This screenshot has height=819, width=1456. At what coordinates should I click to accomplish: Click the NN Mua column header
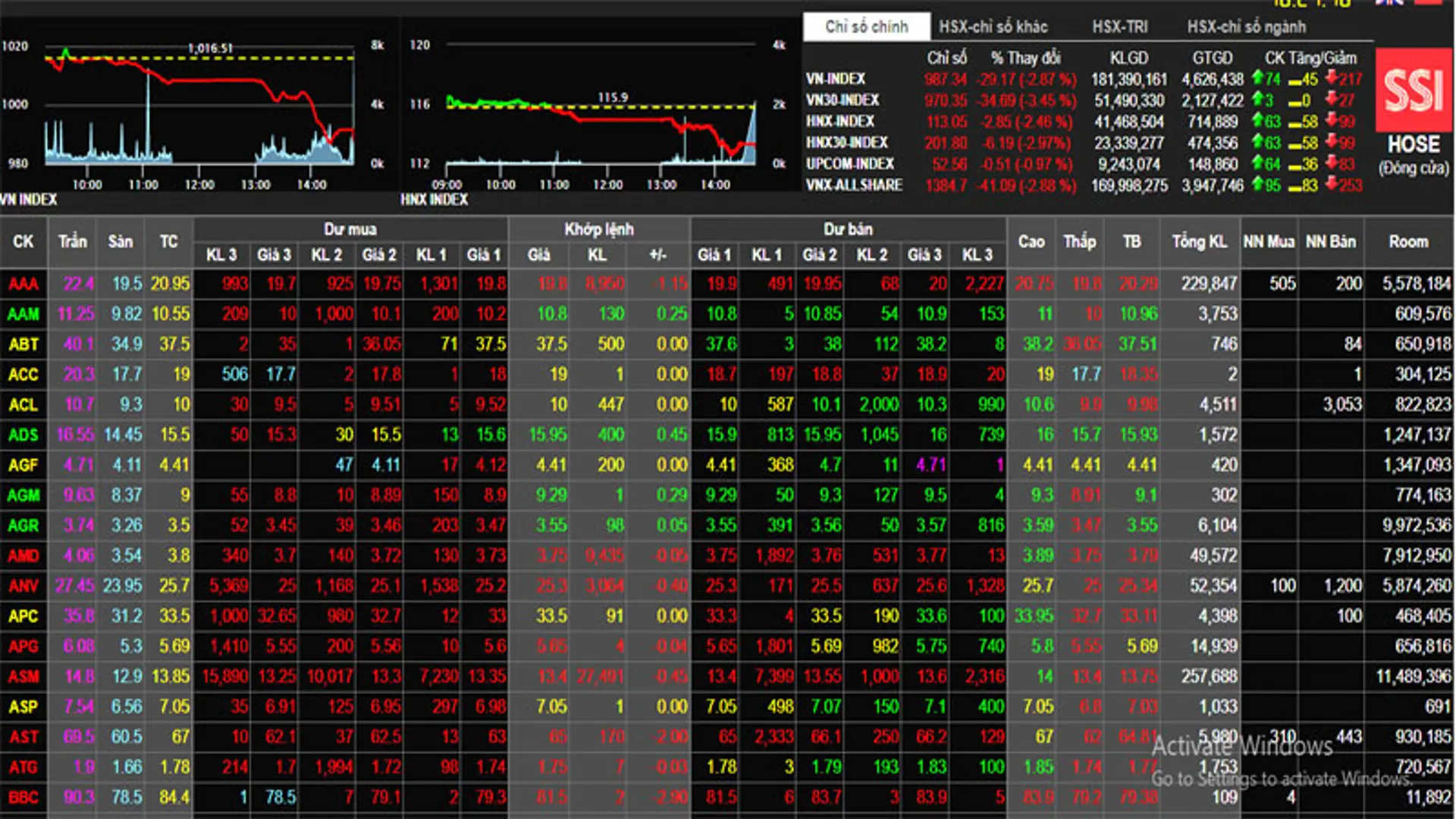tap(1269, 242)
